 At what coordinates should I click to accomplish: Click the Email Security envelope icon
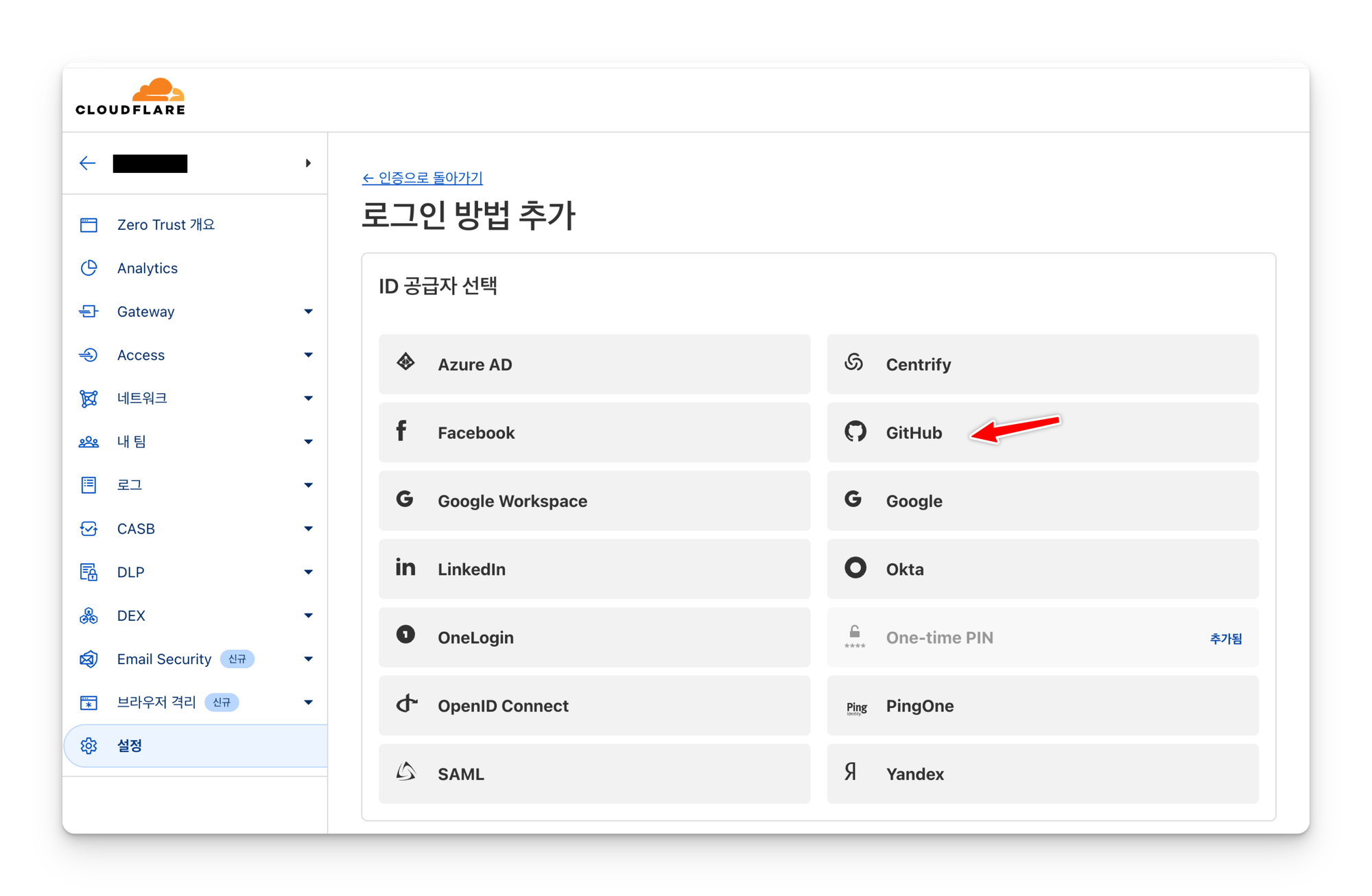pyautogui.click(x=89, y=659)
